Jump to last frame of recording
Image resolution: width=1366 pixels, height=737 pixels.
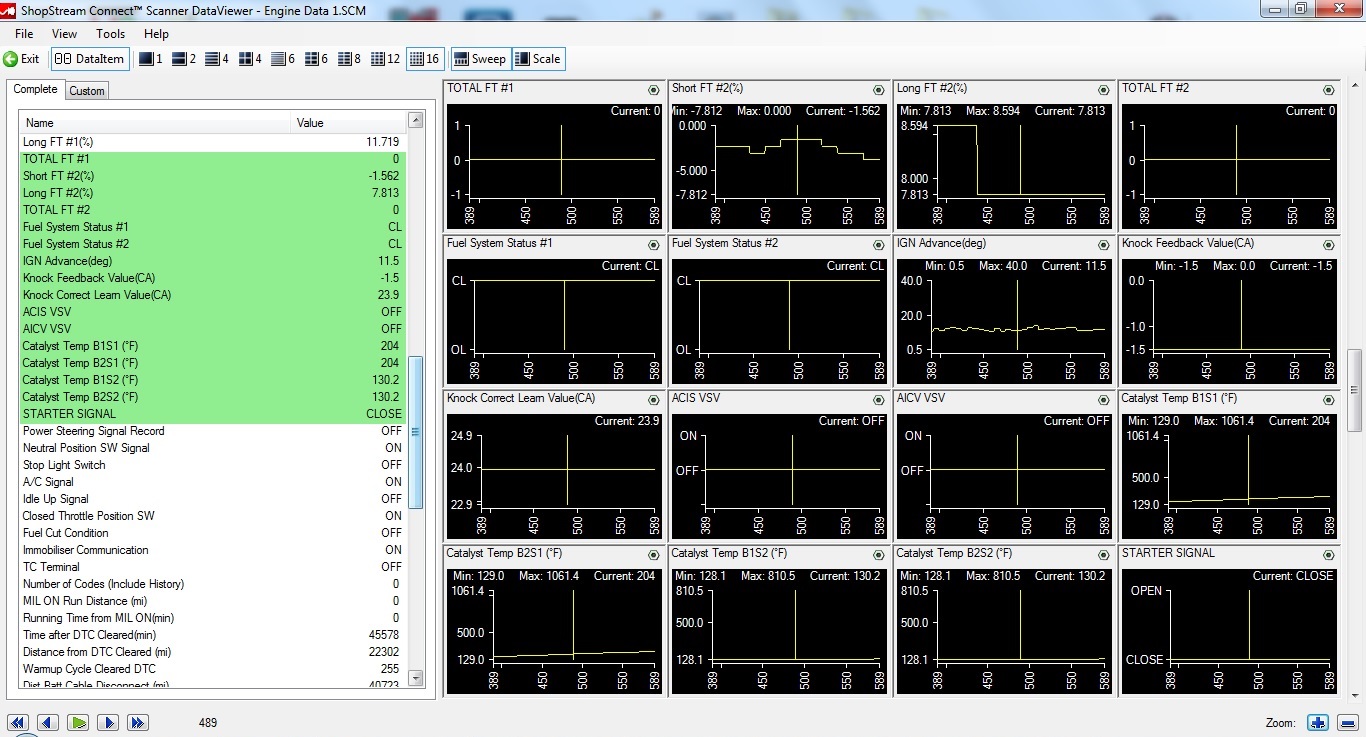138,722
